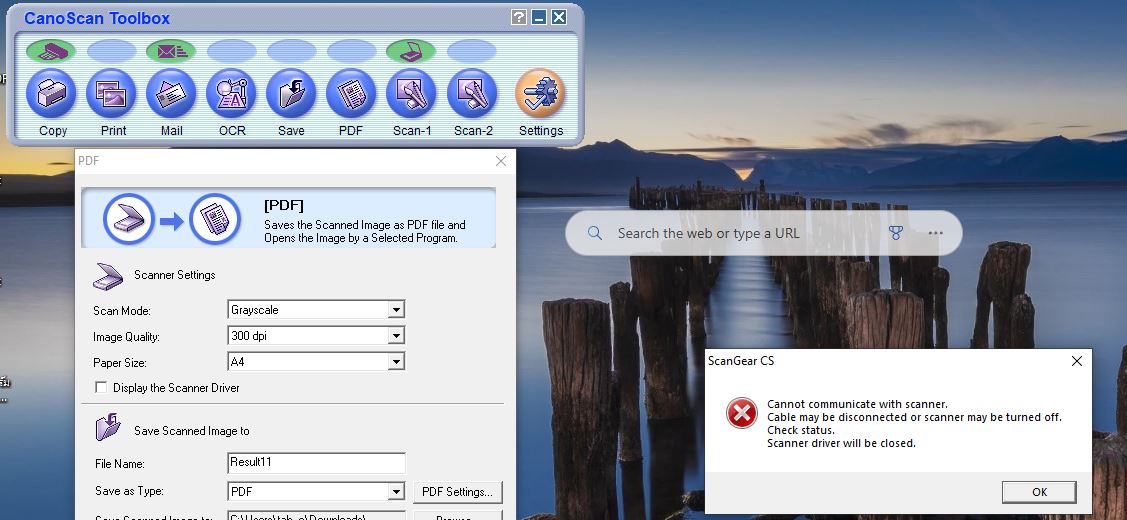This screenshot has width=1127, height=520.
Task: Close the ScanGear CS error dialog
Action: [x=1077, y=361]
